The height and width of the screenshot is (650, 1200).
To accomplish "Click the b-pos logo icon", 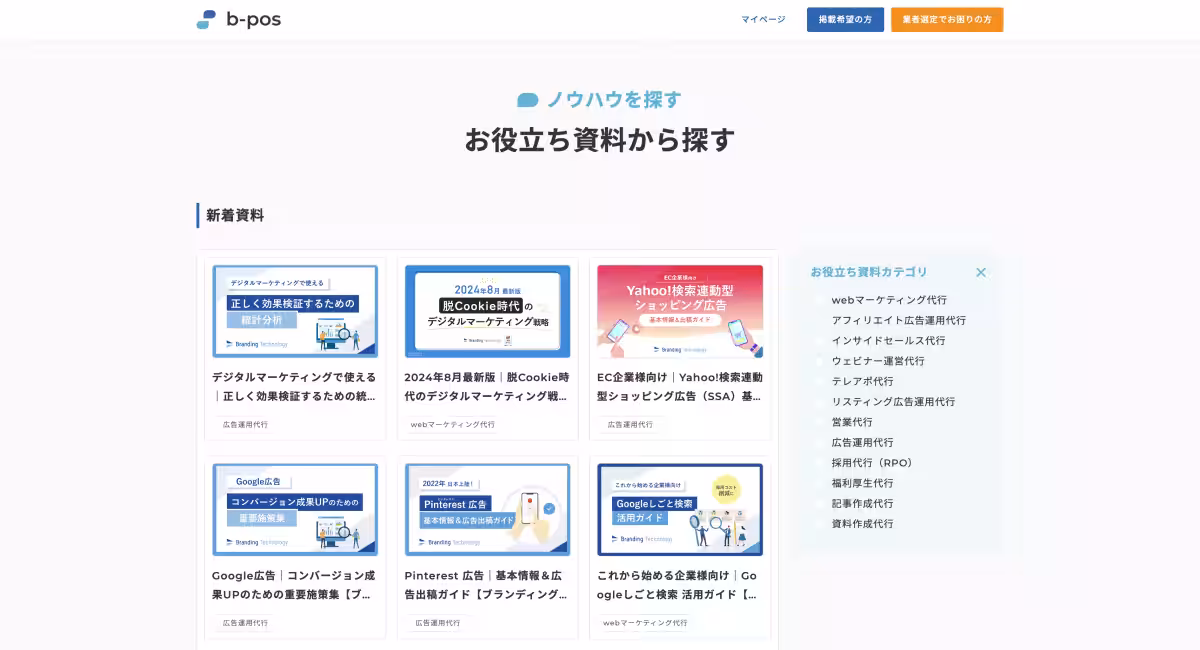I will point(207,18).
